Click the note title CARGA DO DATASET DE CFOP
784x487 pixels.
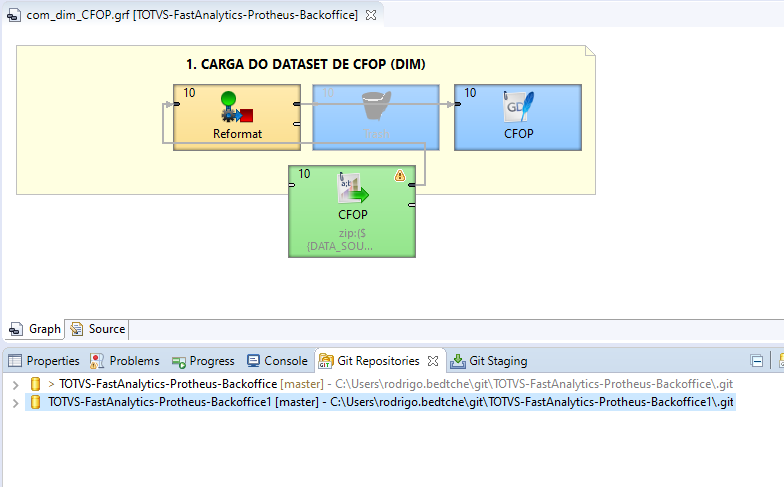(306, 64)
